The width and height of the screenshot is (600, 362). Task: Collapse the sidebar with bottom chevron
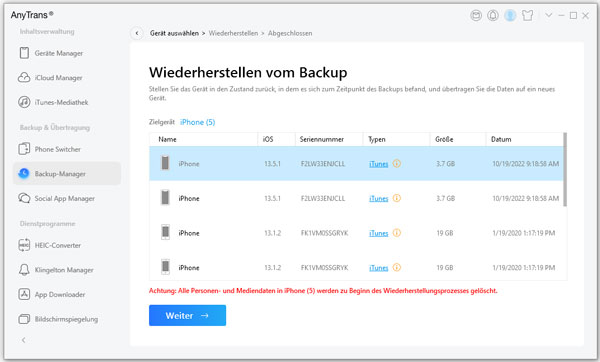24,340
